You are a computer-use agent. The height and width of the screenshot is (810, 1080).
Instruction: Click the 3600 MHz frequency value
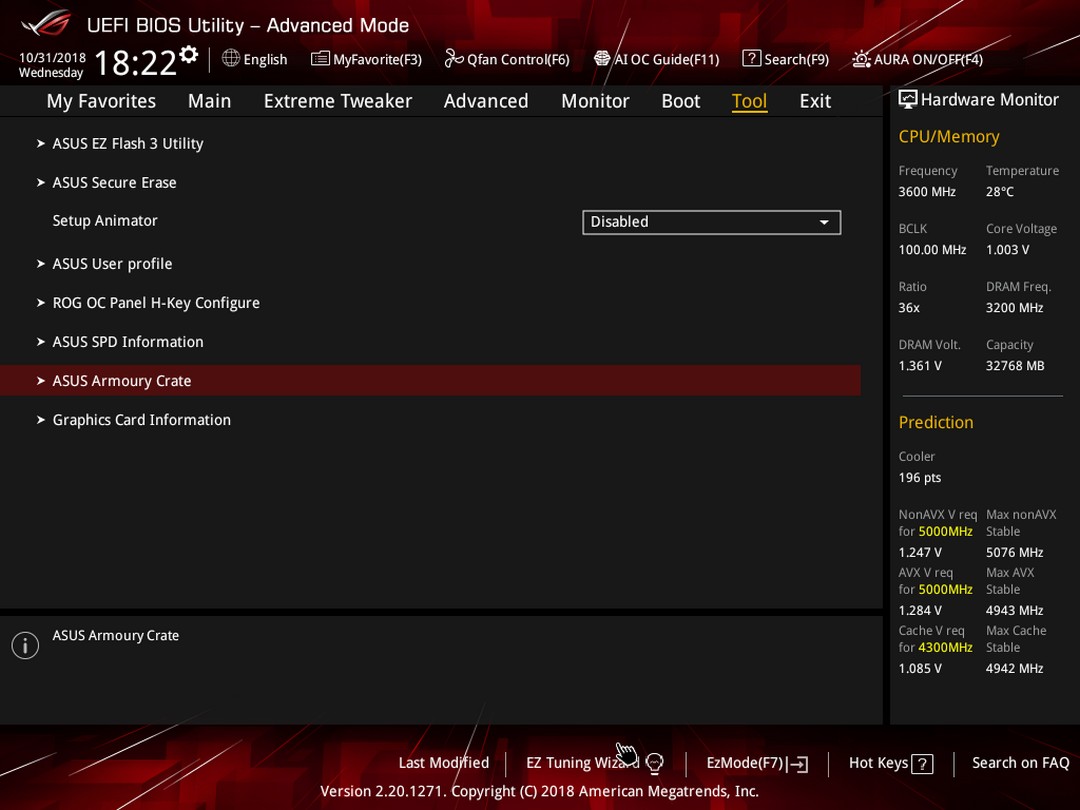tap(926, 191)
